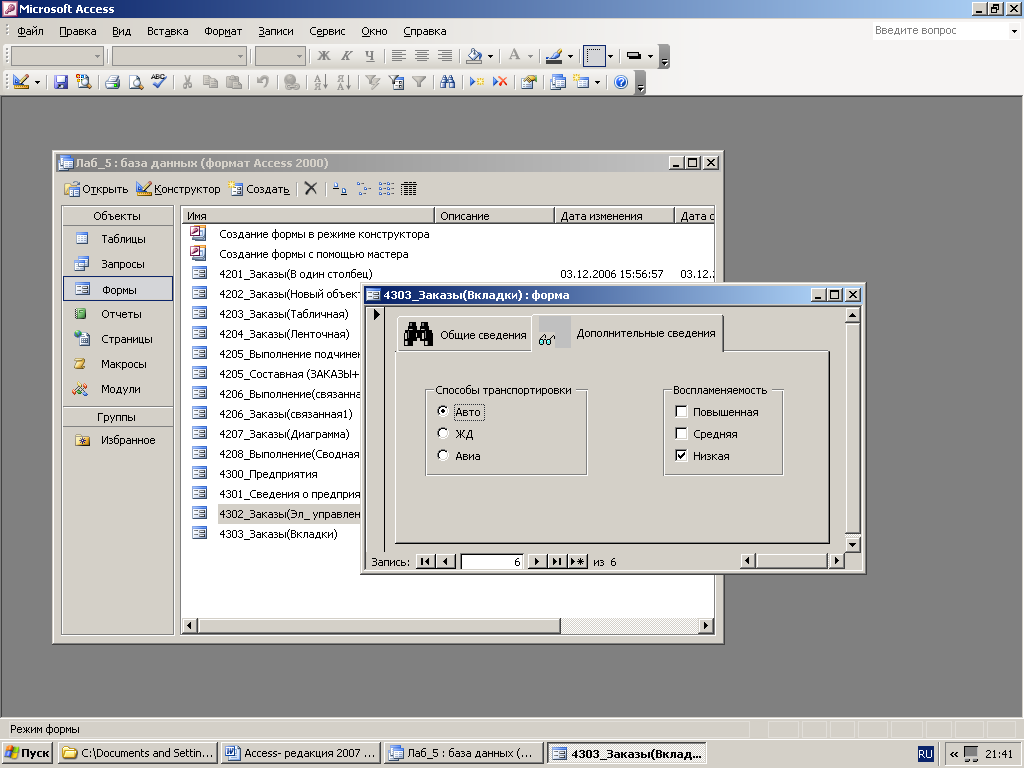The image size is (1024, 768).
Task: Click the Создать button
Action: [x=259, y=189]
